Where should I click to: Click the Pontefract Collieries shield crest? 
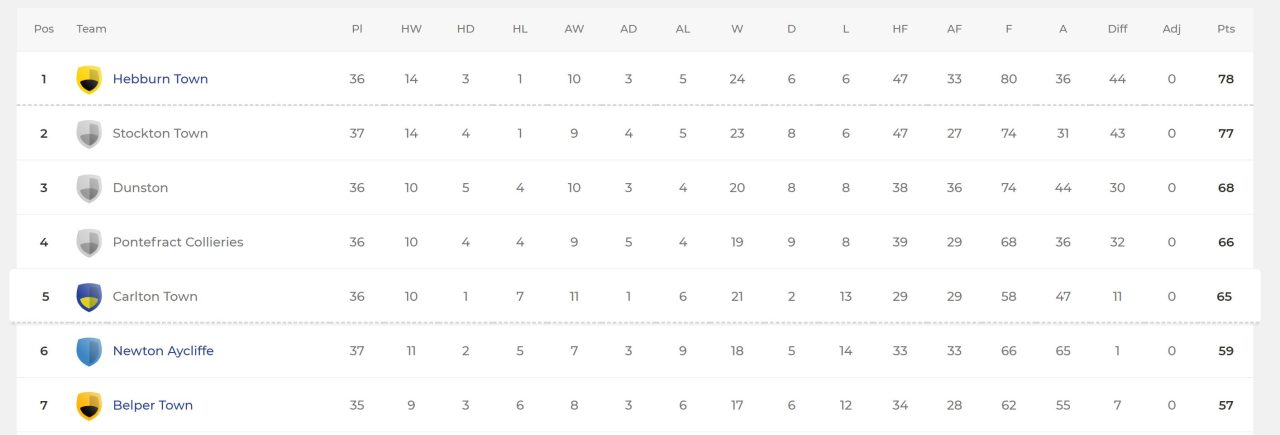pyautogui.click(x=89, y=242)
